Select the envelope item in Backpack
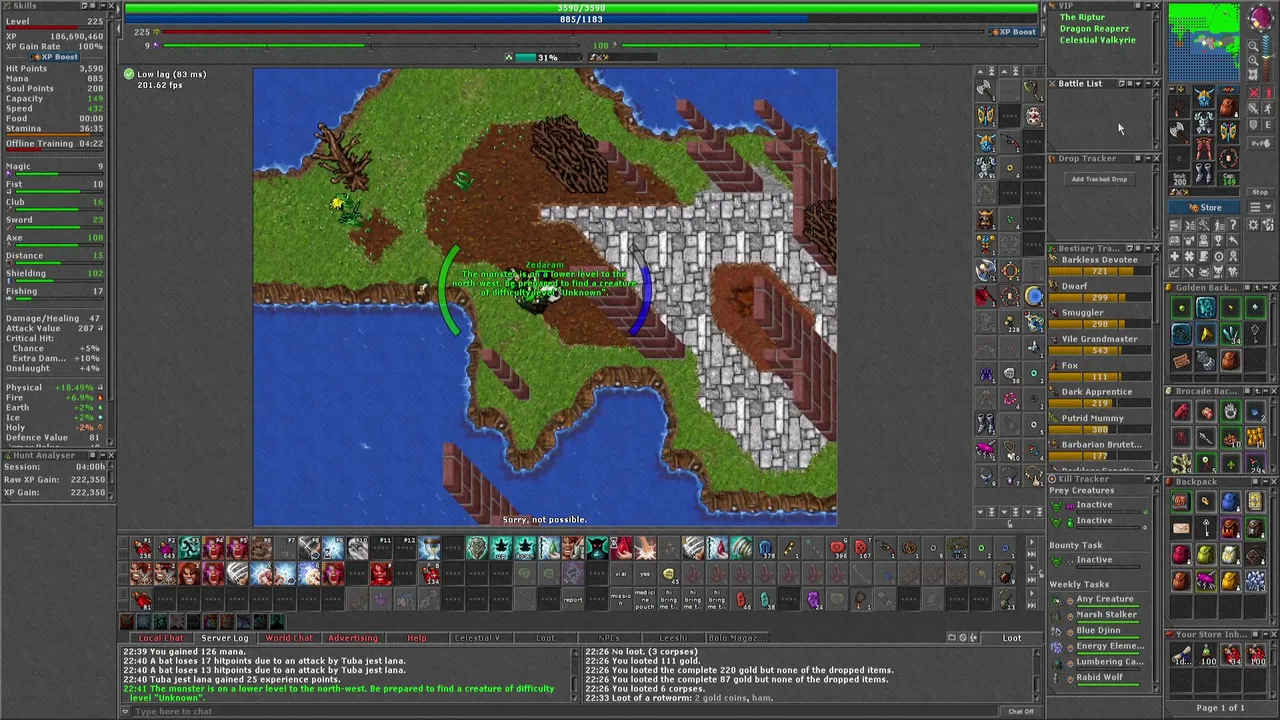The width and height of the screenshot is (1280, 720). 1181,528
